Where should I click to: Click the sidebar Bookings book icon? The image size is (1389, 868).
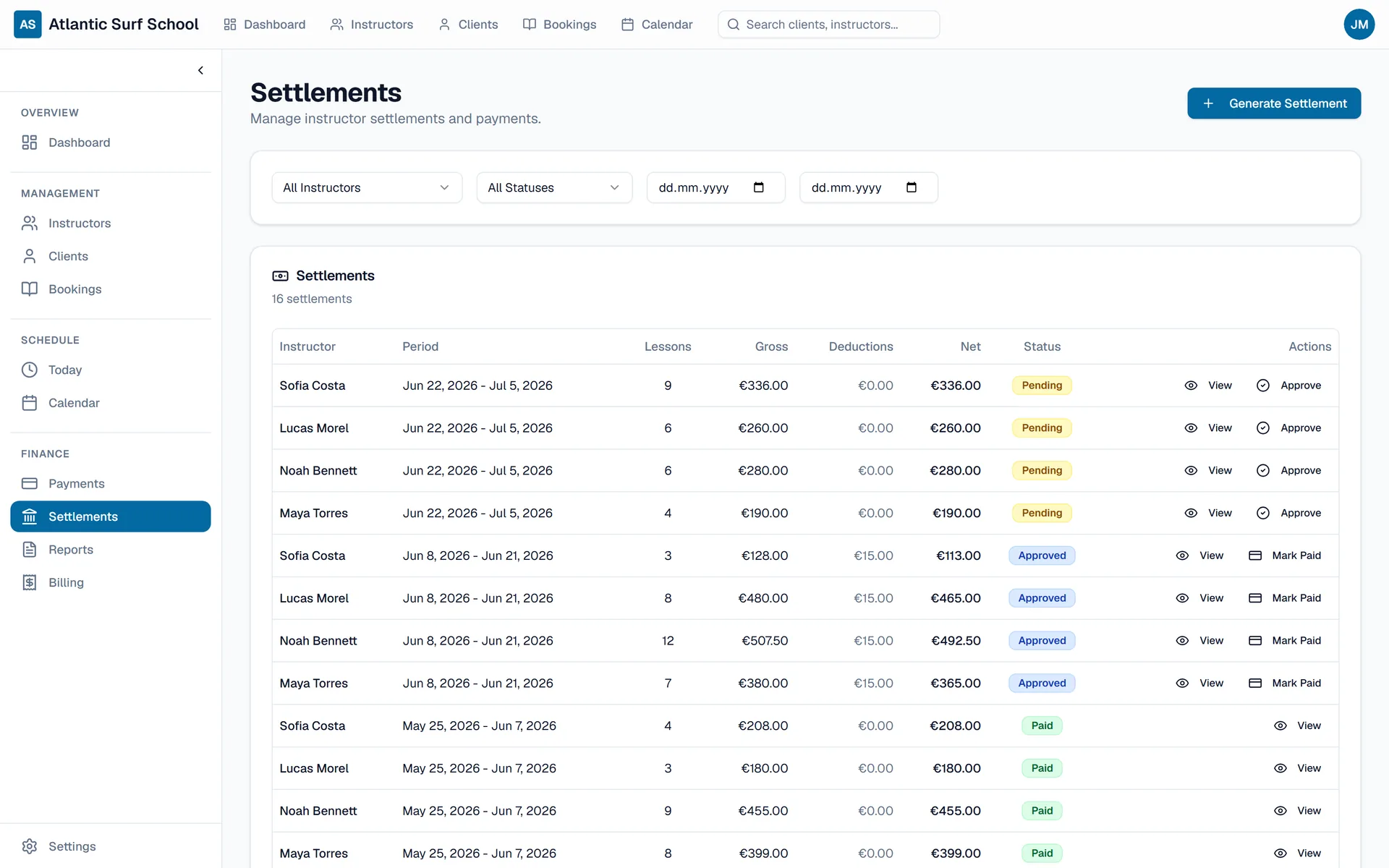coord(30,289)
